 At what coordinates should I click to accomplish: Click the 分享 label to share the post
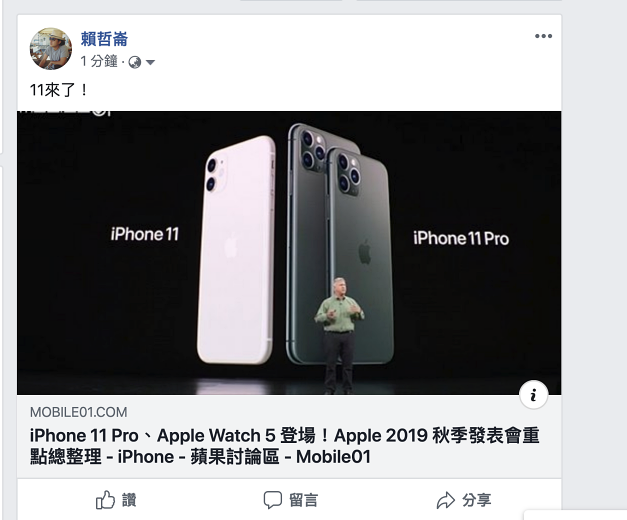coord(476,500)
